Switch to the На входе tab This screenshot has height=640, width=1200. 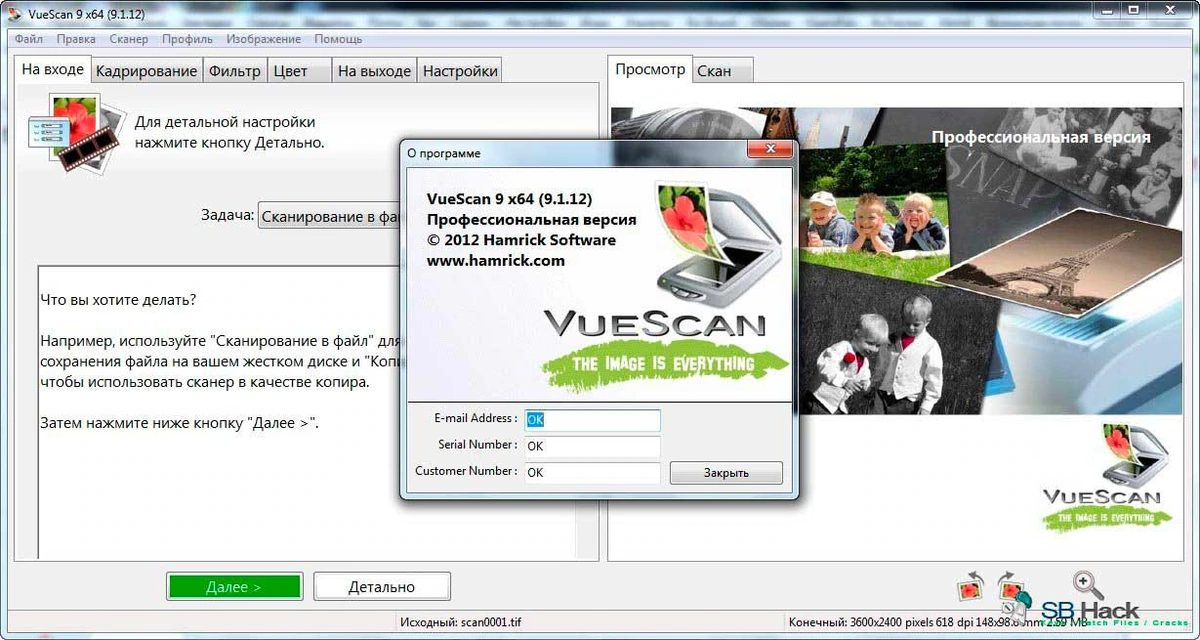click(53, 70)
